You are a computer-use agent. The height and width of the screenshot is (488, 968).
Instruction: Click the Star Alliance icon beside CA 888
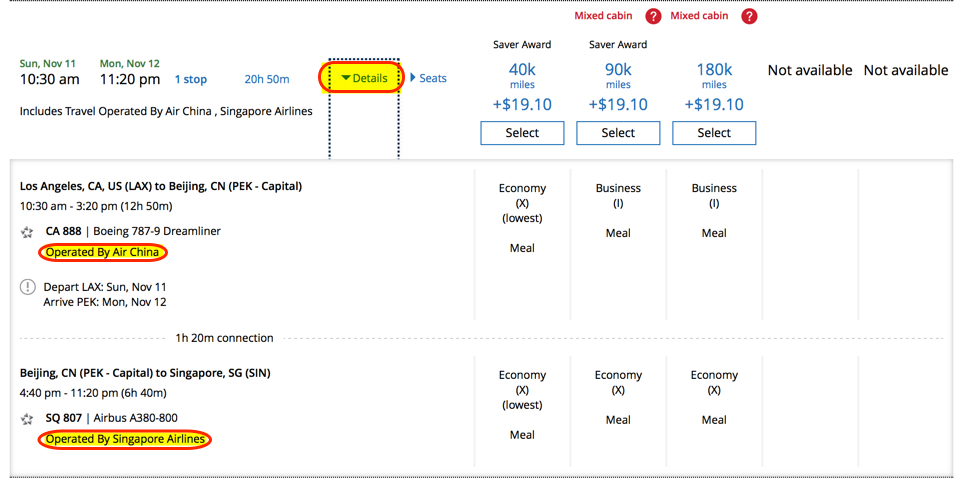[x=27, y=232]
